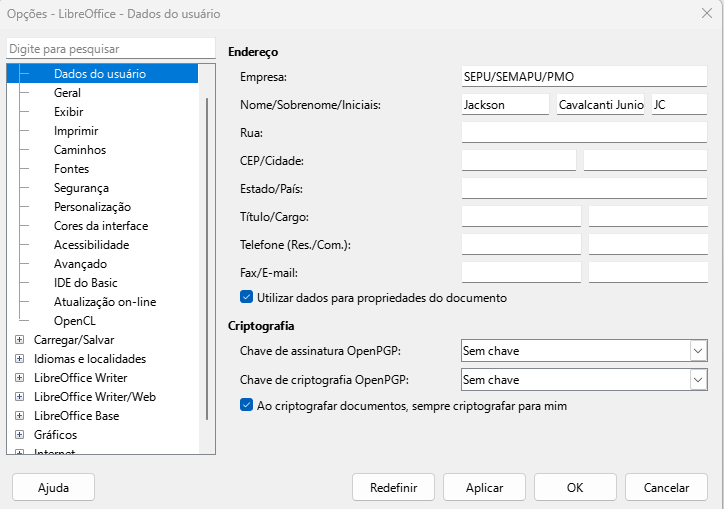
Task: Select Dados do usuário tree item
Action: coord(100,74)
